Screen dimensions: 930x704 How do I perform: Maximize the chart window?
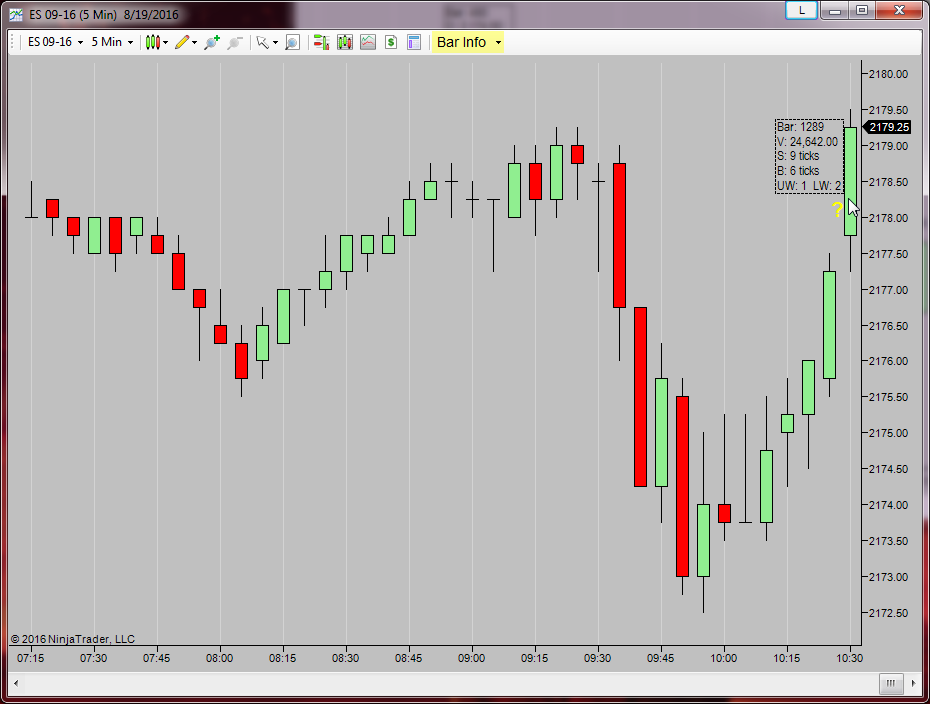(862, 10)
